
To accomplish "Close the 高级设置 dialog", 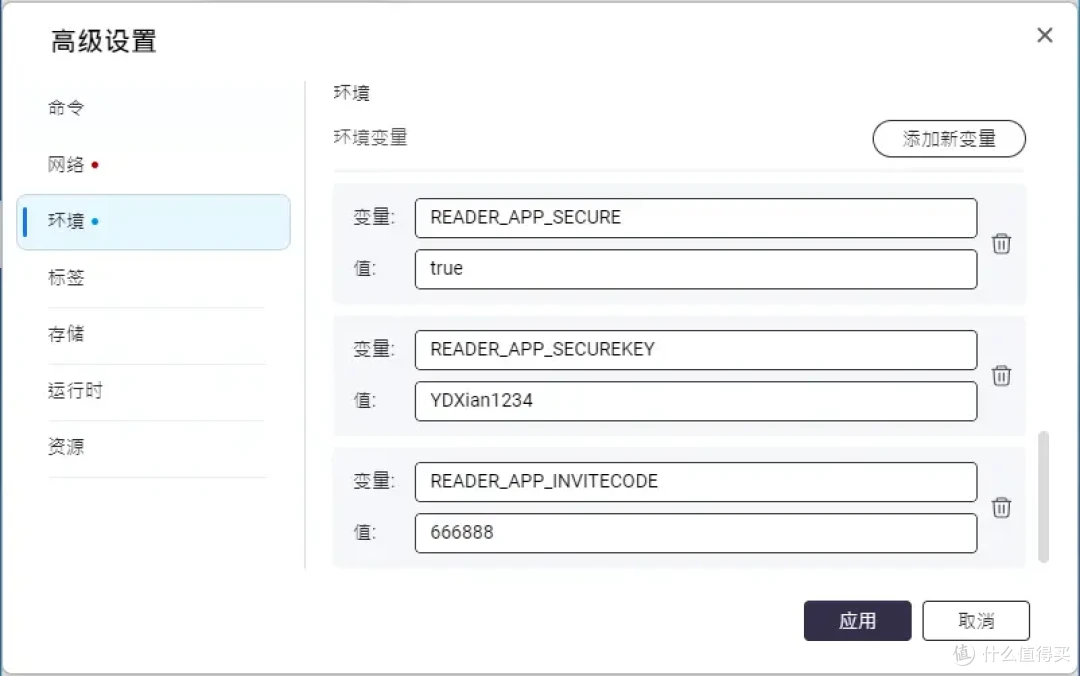I will click(1044, 35).
